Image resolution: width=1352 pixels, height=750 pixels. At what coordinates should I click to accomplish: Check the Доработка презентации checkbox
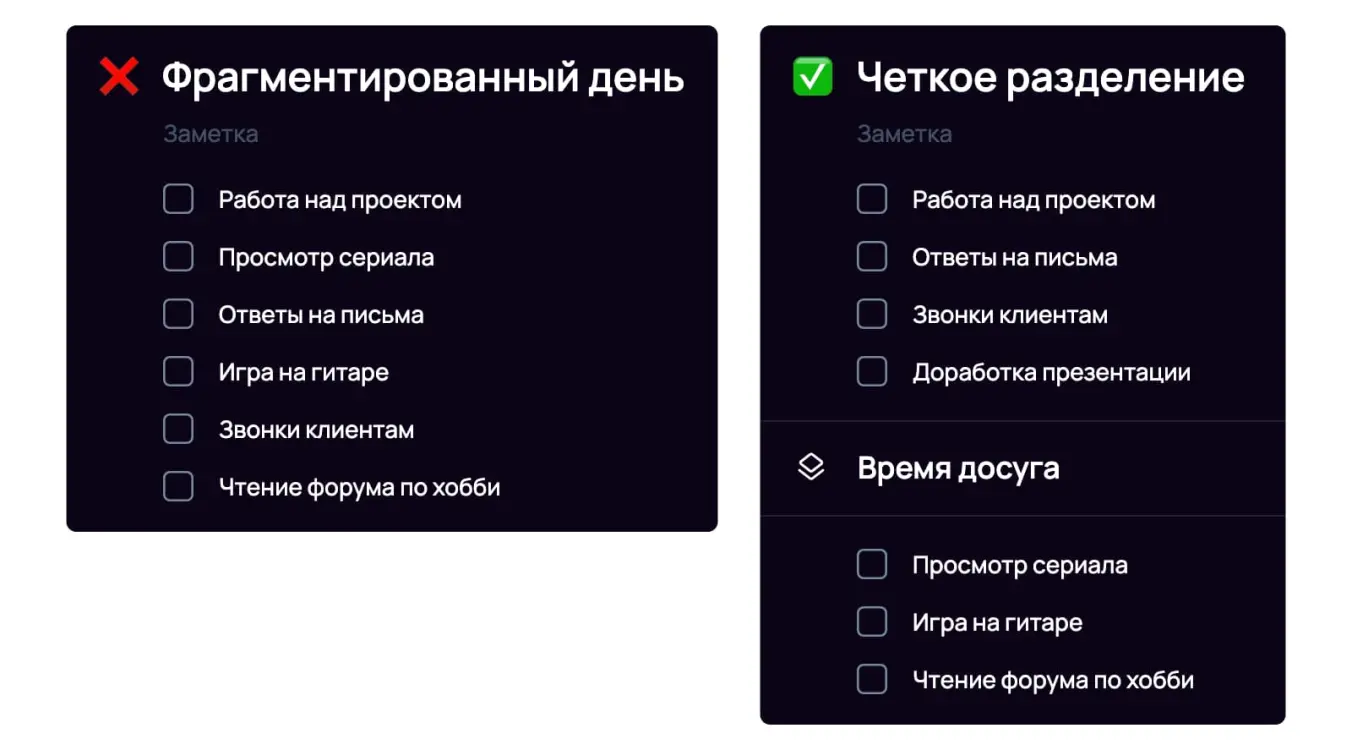(871, 371)
